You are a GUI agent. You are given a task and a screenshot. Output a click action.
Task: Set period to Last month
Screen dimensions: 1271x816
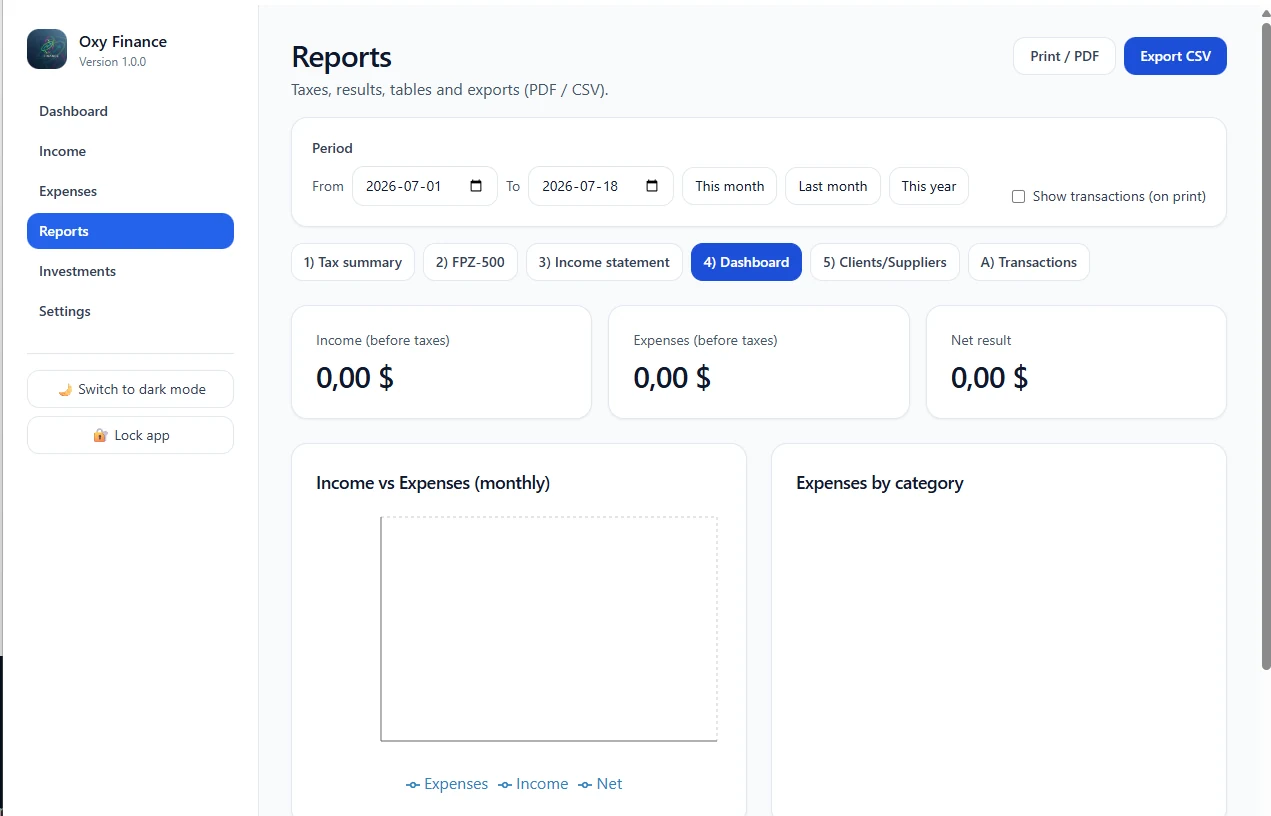[x=833, y=186]
